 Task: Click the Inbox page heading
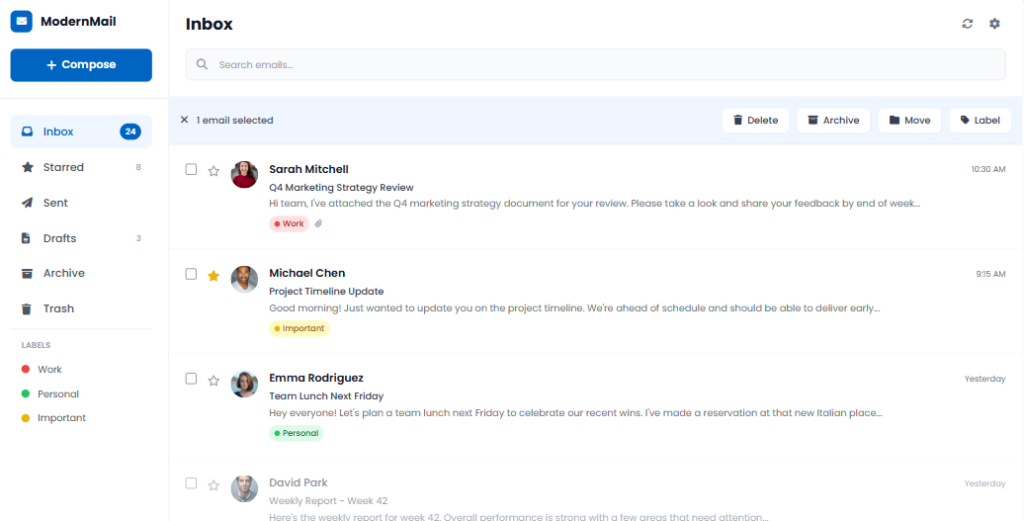[209, 24]
